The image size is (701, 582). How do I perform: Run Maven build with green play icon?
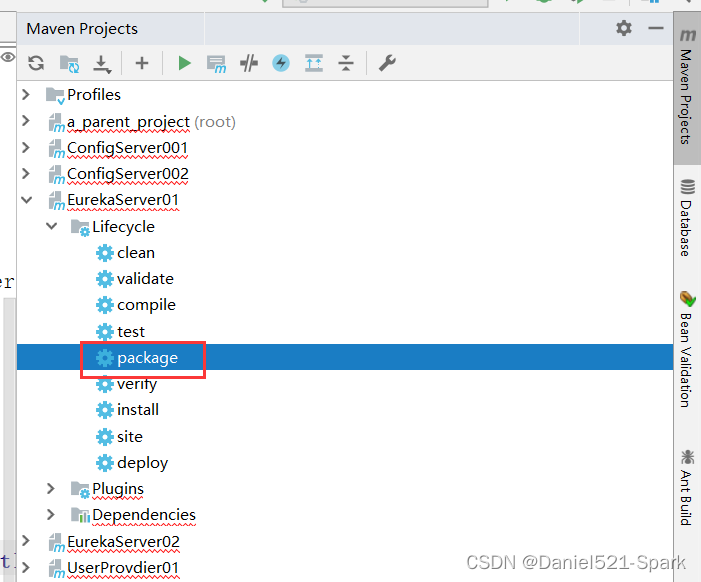pos(184,63)
